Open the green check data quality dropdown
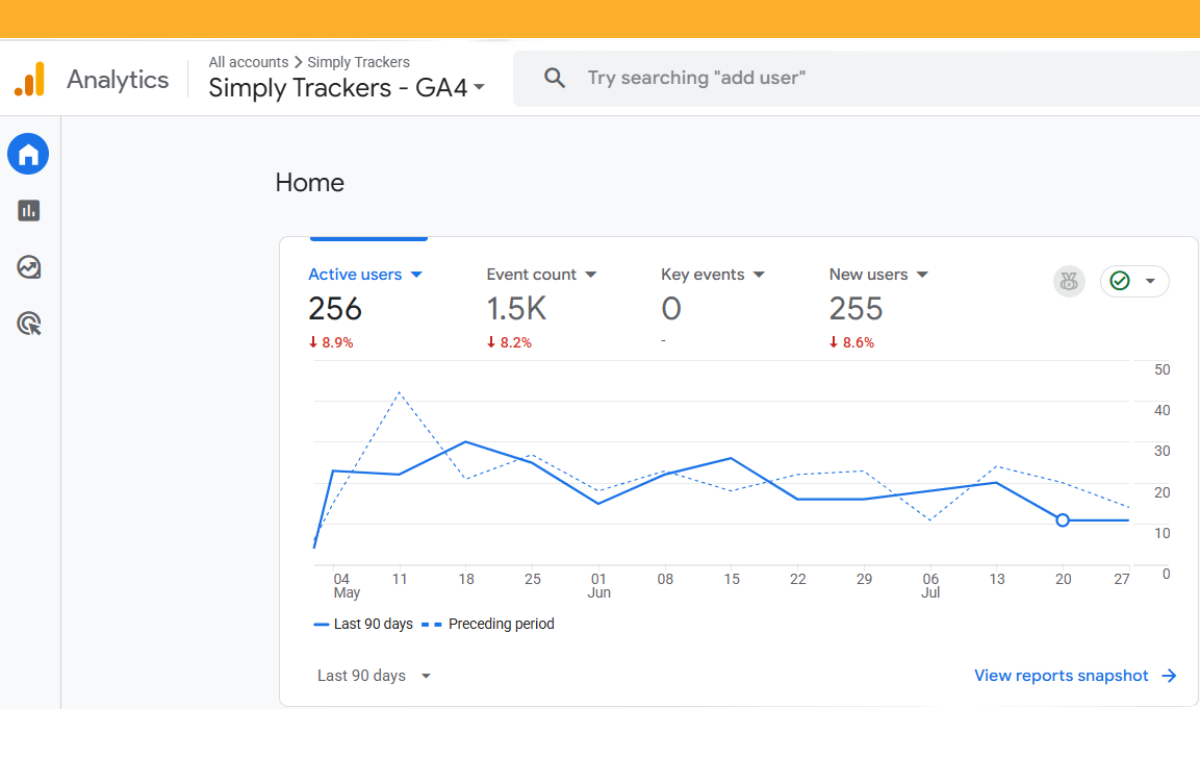Image resolution: width=1200 pixels, height=768 pixels. (x=1135, y=281)
